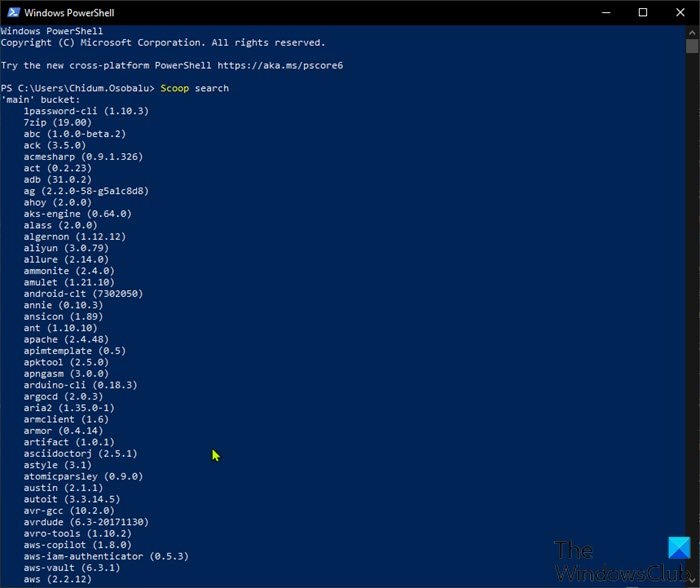Select the 7zip (19.00) line

point(58,122)
